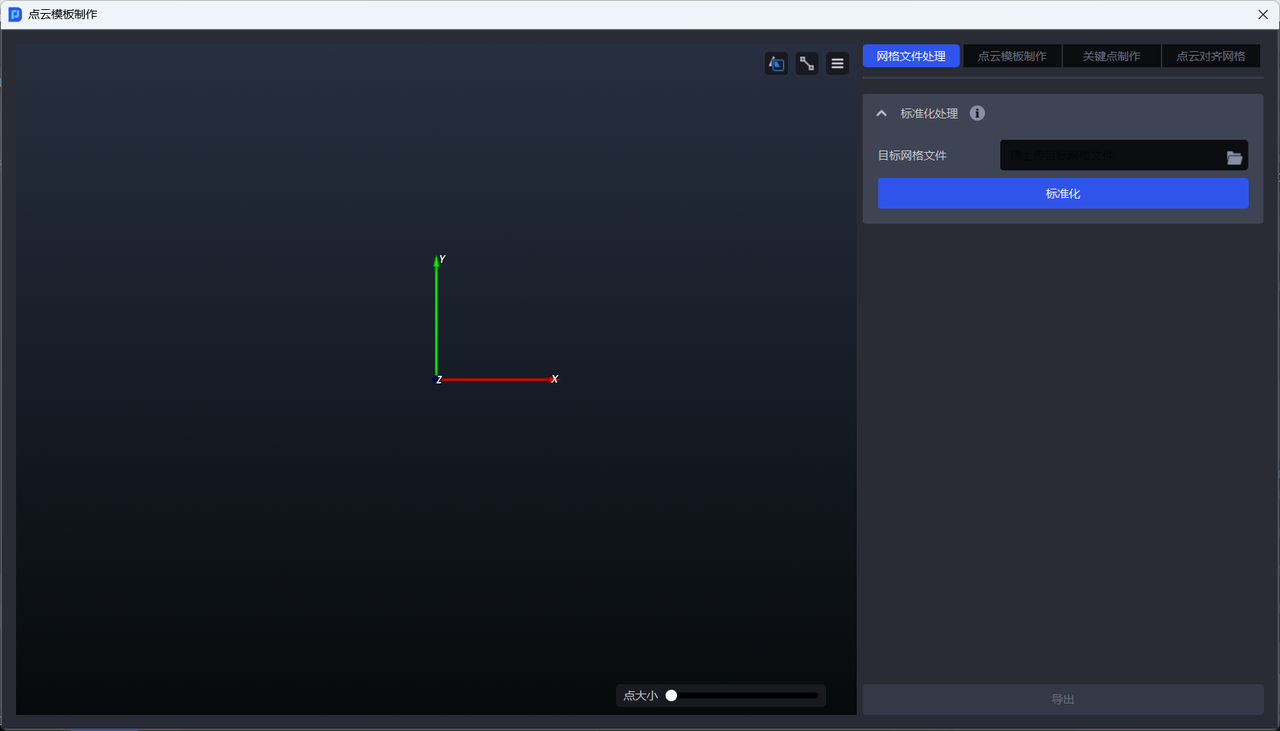Click the Y axis label in viewport
Screen dimensions: 1280x731
(x=442, y=259)
